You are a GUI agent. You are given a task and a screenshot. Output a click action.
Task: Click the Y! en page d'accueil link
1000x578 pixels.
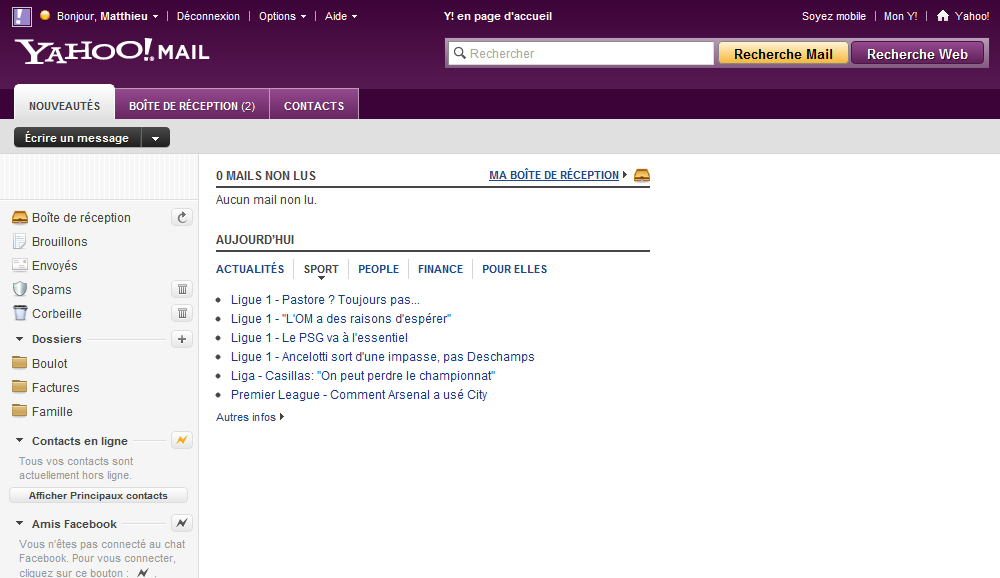point(497,16)
